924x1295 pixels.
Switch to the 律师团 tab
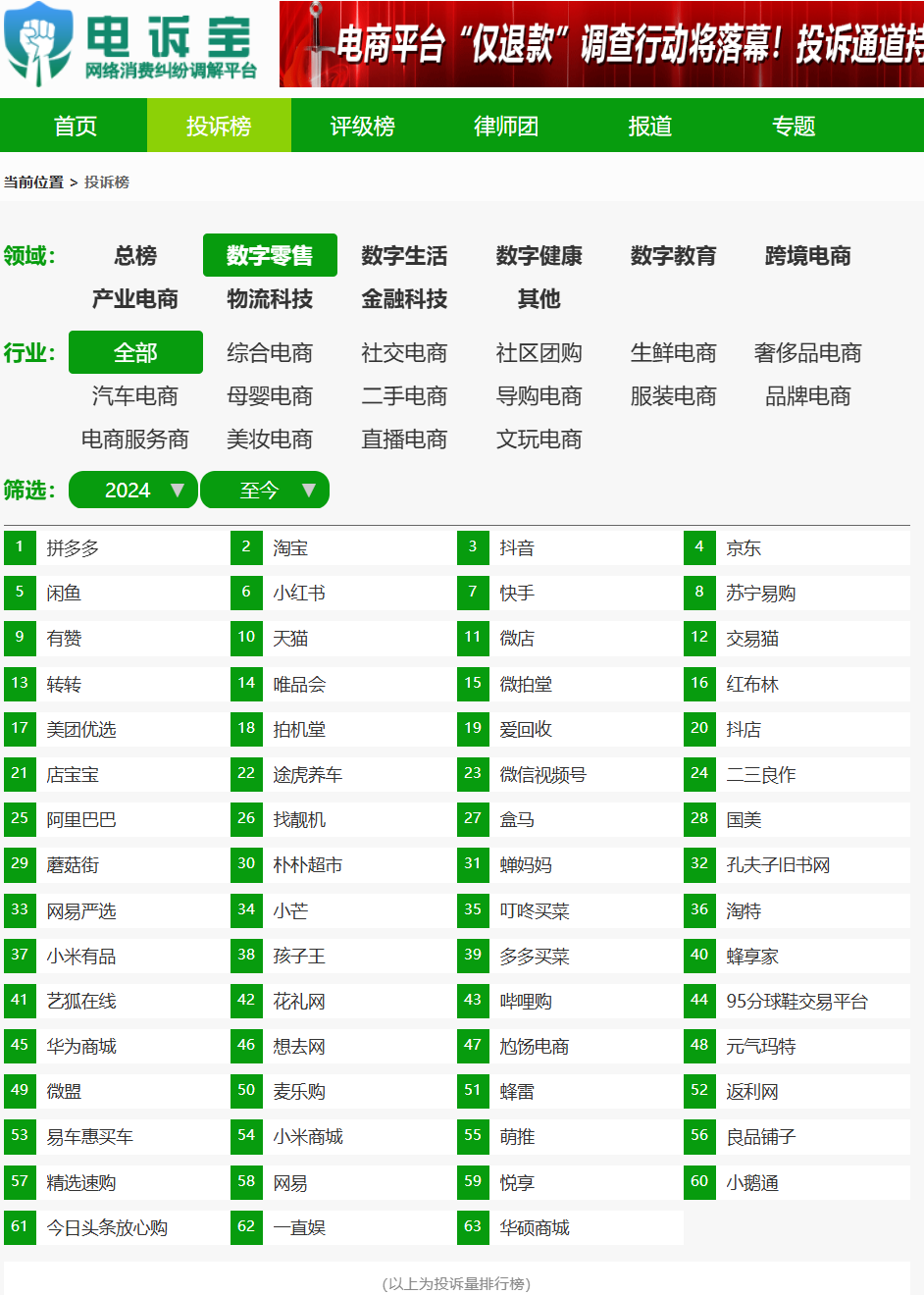point(506,126)
